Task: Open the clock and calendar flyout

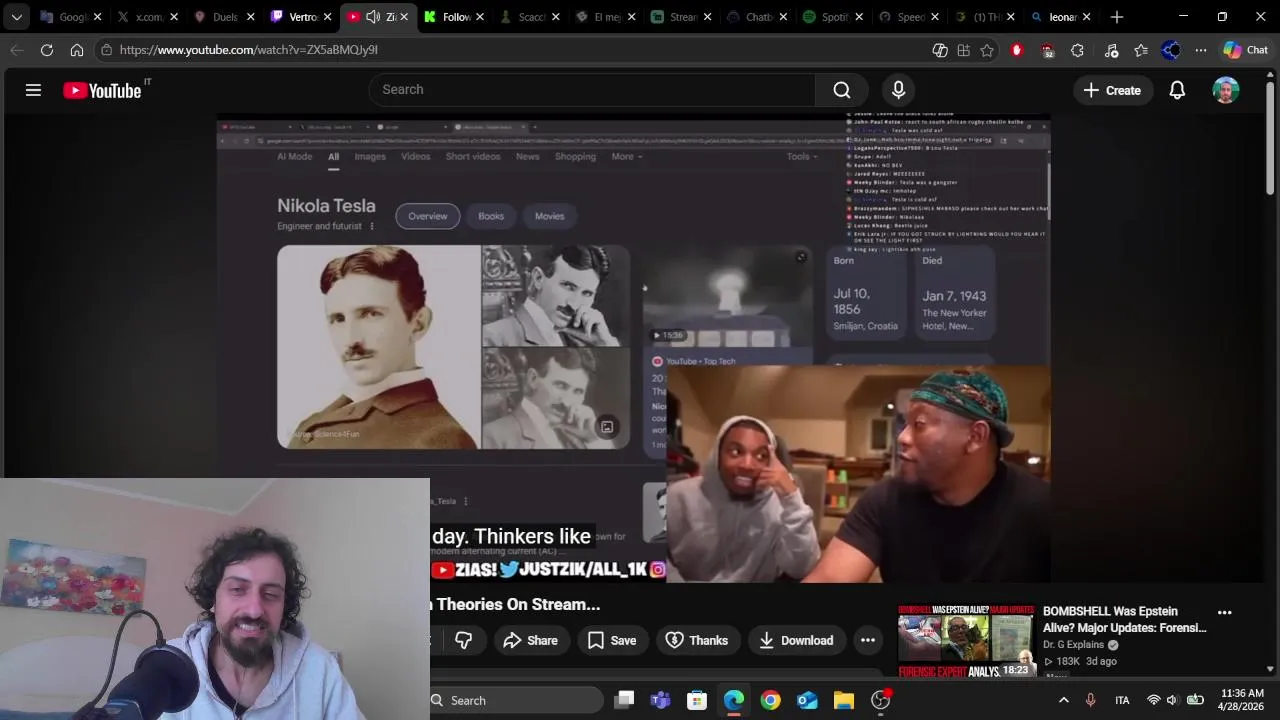Action: click(1242, 700)
